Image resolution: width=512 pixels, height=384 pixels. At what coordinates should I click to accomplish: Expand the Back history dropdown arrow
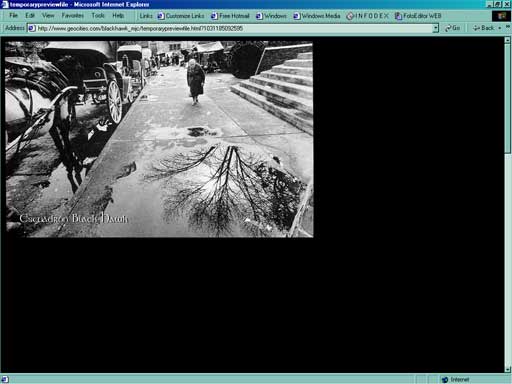[499, 28]
